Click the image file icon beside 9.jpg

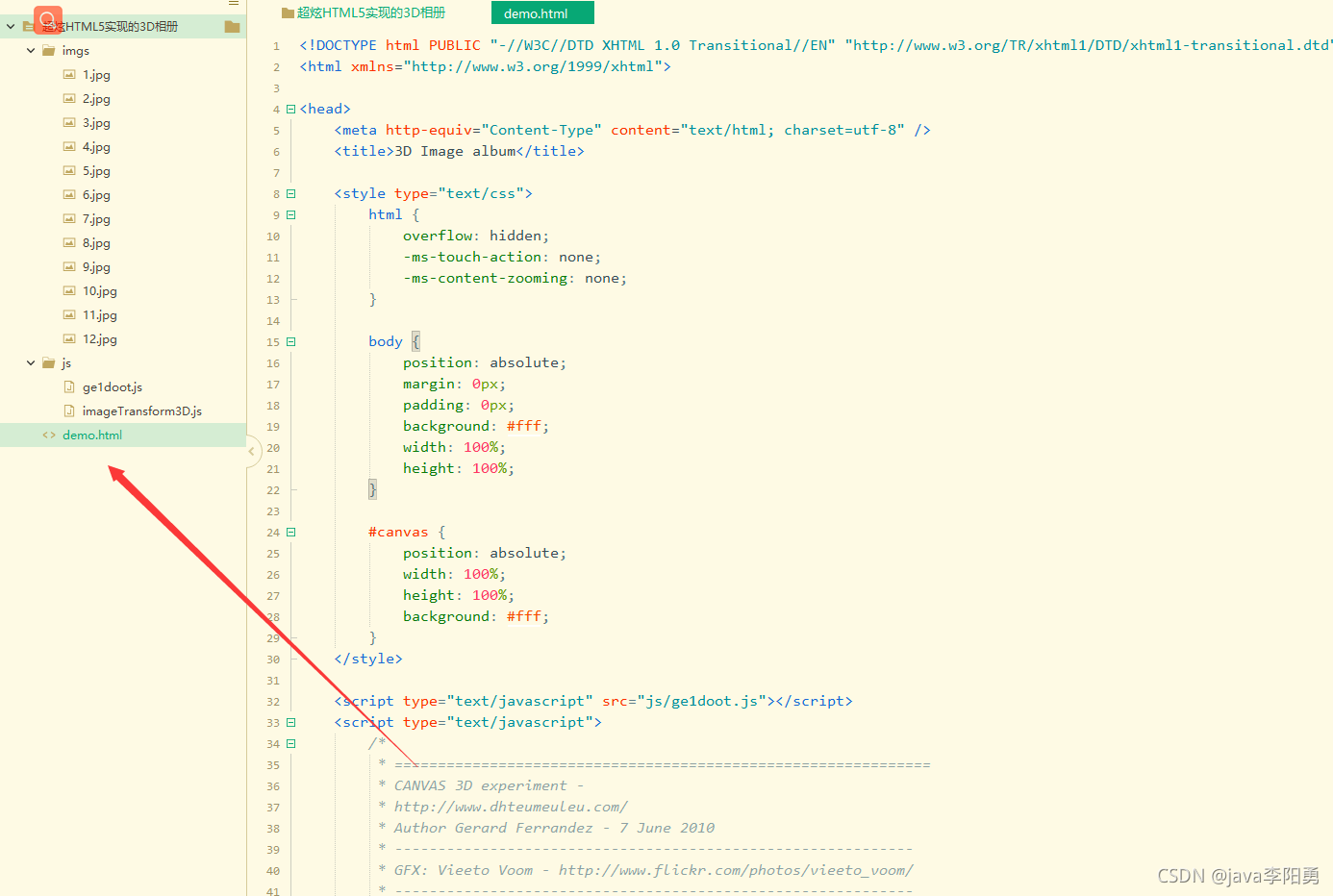[69, 266]
